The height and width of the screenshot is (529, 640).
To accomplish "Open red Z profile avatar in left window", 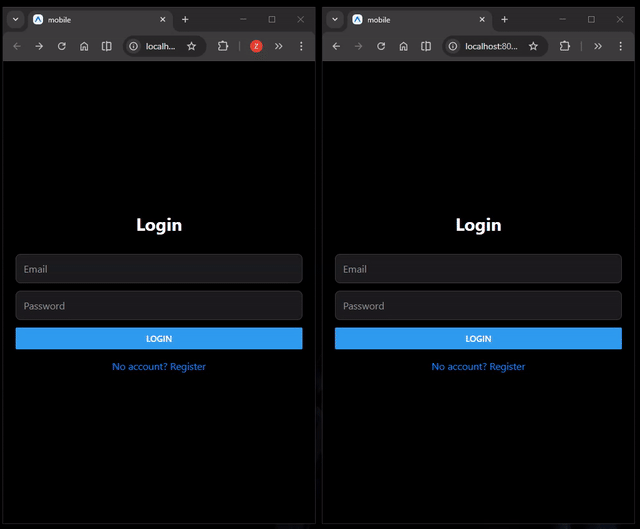I will pyautogui.click(x=256, y=46).
